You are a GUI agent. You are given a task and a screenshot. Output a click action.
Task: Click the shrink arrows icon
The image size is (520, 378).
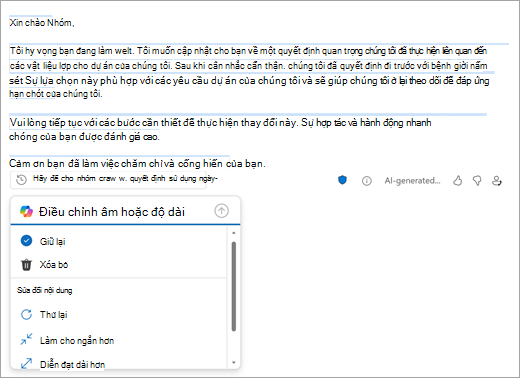point(26,339)
